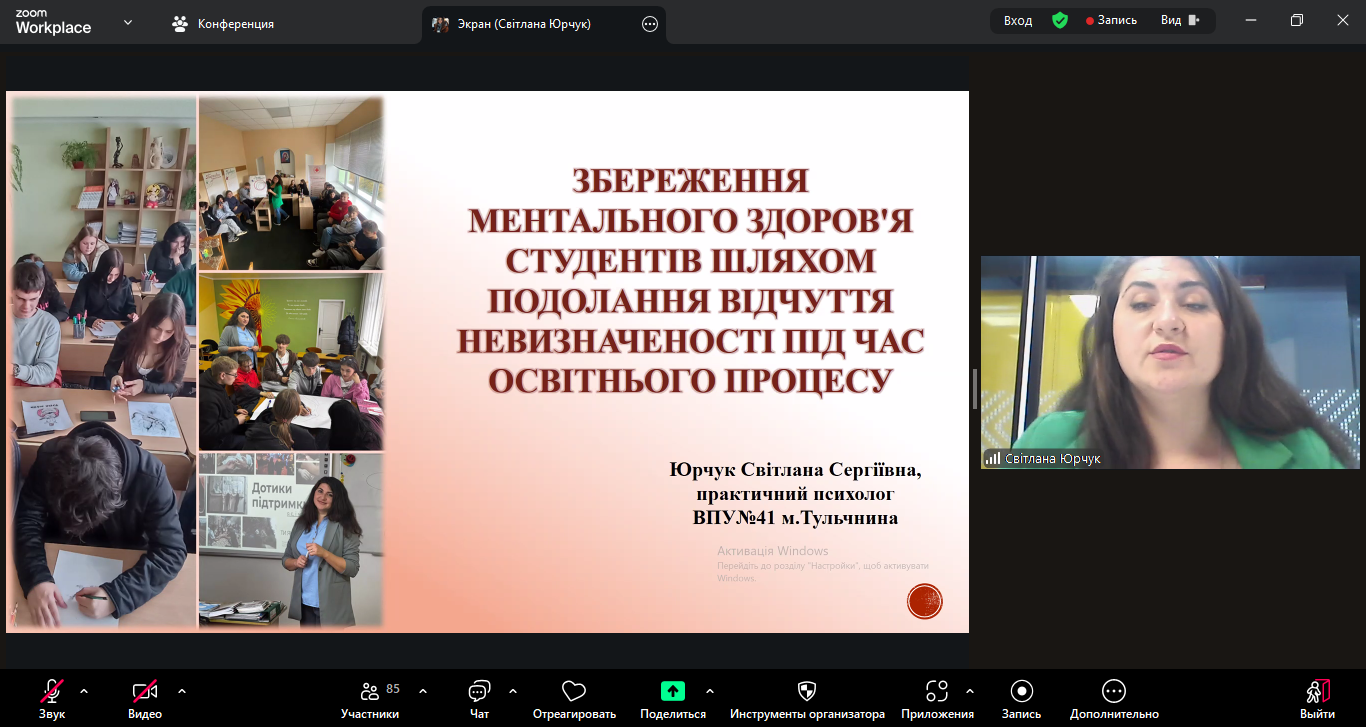Viewport: 1366px width, 728px height.
Task: Open the Чат chat panel
Action: [x=479, y=692]
